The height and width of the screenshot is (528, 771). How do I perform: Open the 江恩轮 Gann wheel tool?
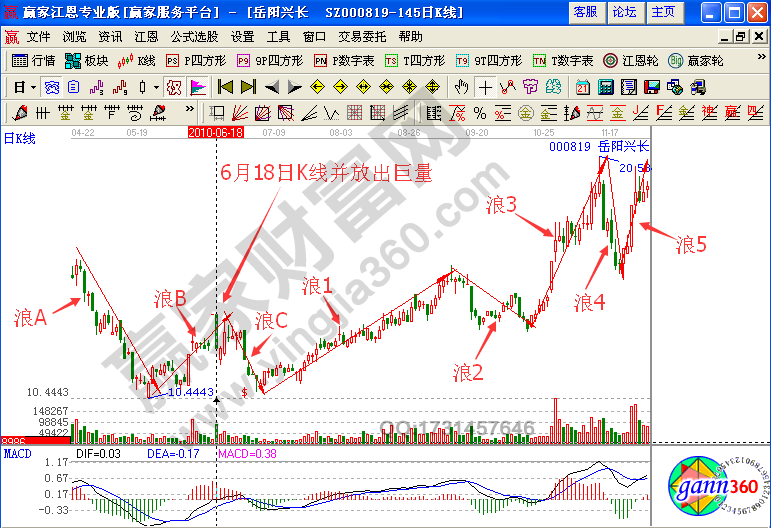click(632, 60)
